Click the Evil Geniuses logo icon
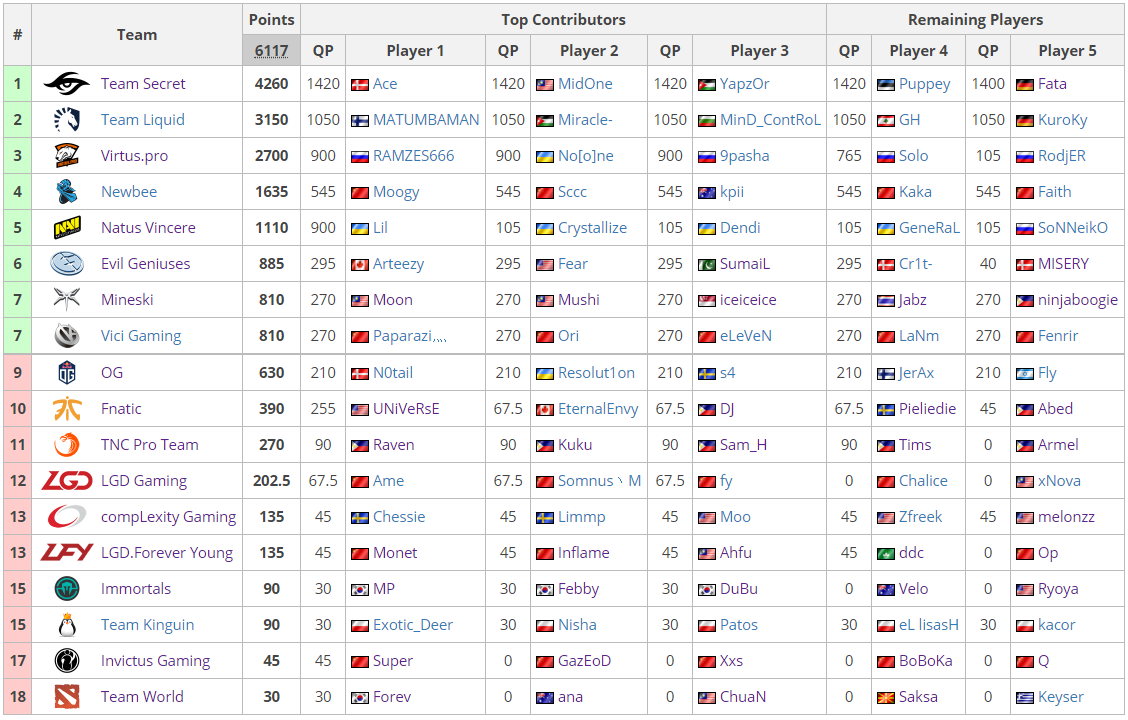 click(67, 264)
